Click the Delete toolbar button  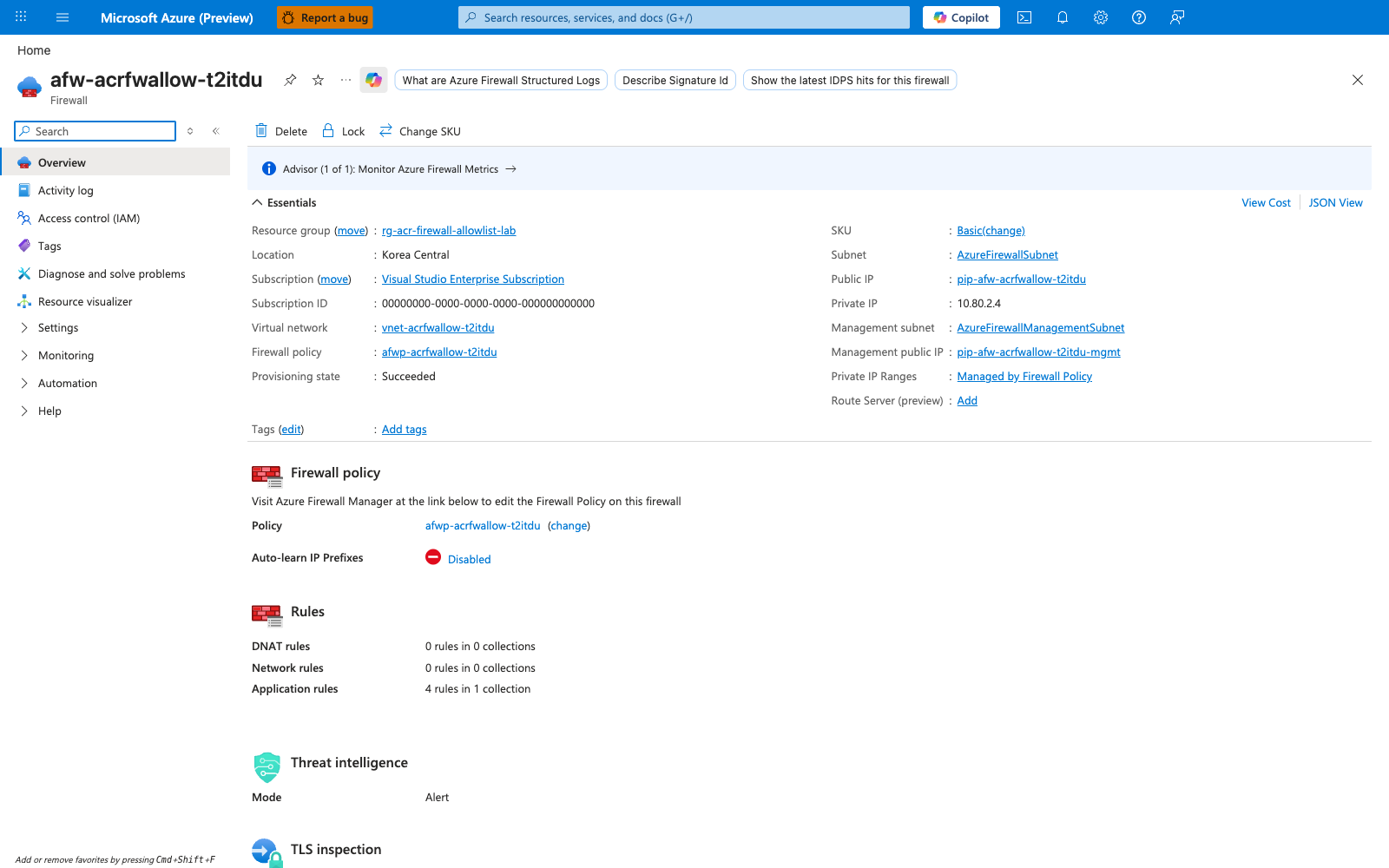[x=280, y=131]
